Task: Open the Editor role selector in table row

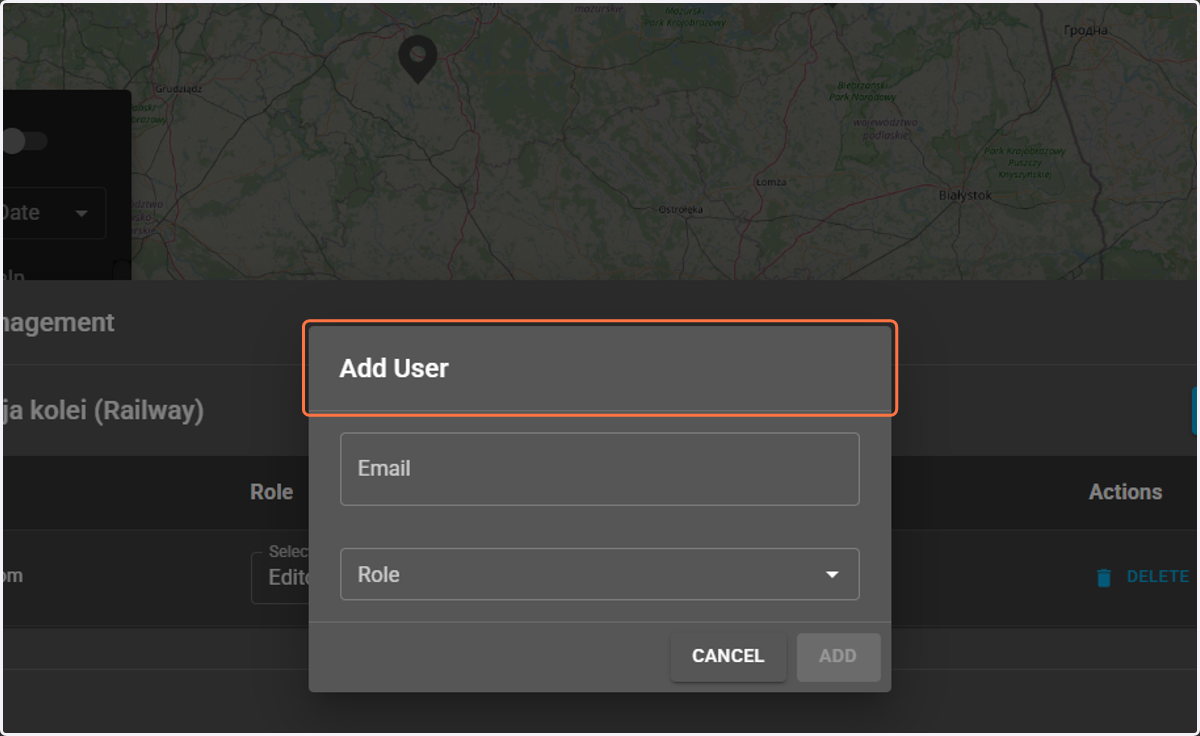Action: [x=280, y=576]
